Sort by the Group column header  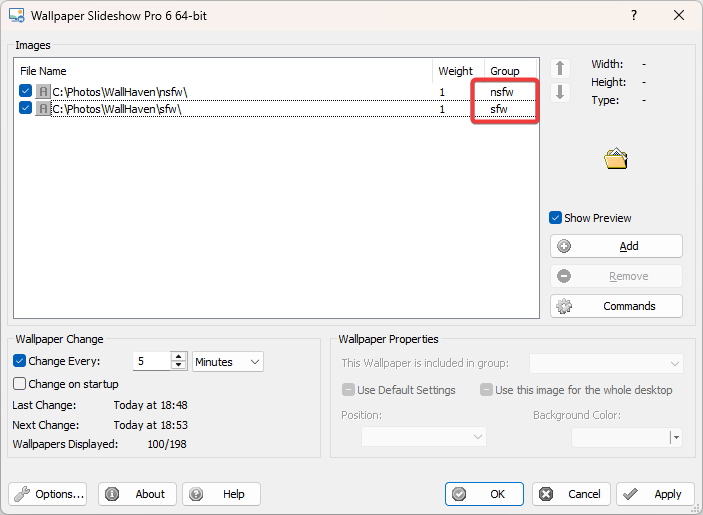pyautogui.click(x=511, y=71)
